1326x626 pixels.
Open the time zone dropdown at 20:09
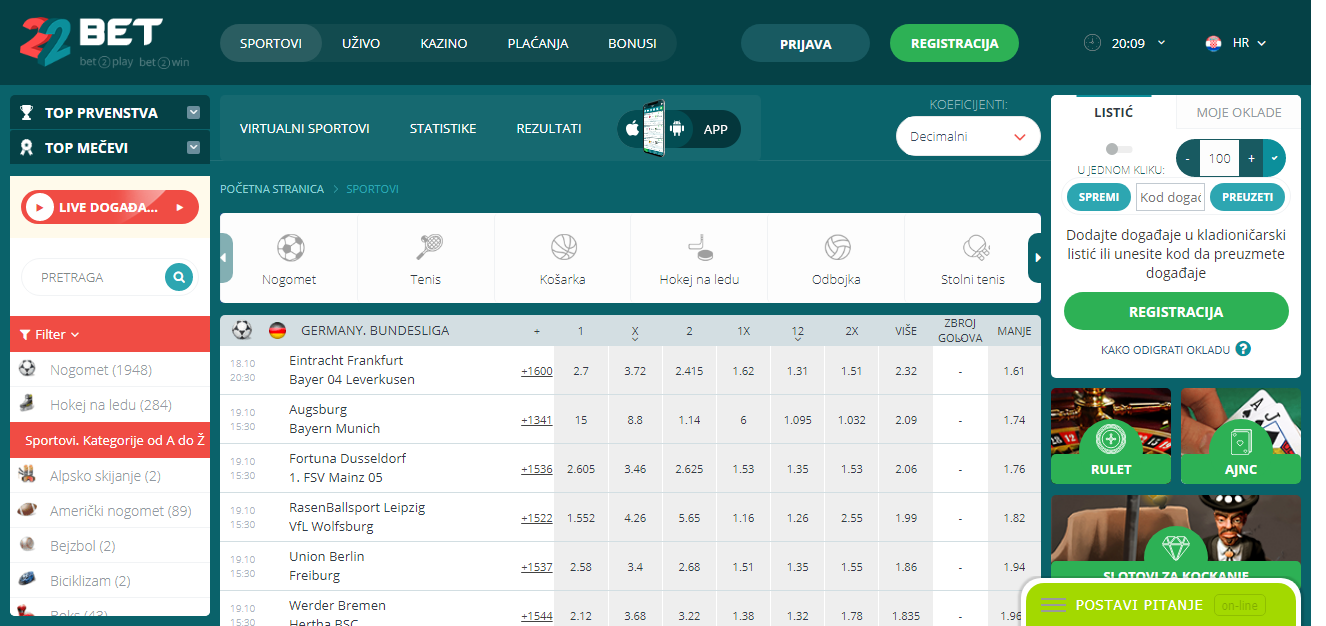tap(1161, 43)
